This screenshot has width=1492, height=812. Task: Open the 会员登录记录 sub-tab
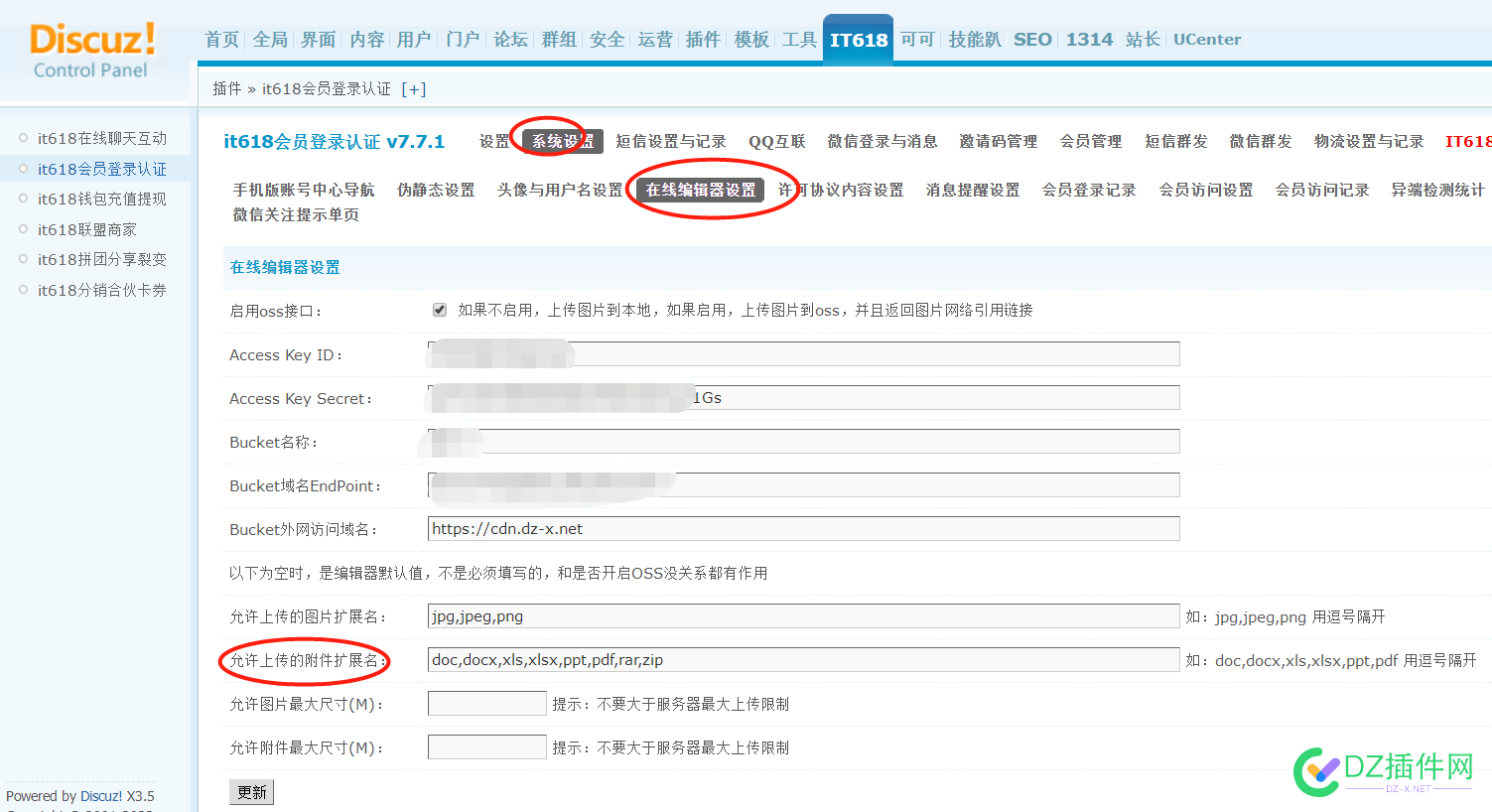(x=1089, y=190)
